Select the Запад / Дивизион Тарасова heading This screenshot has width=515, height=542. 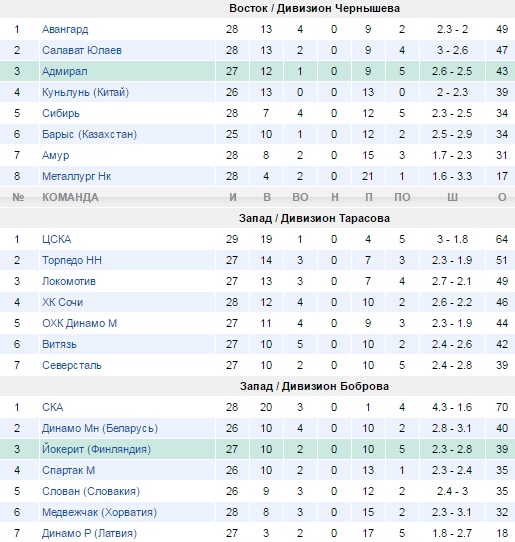(314, 218)
